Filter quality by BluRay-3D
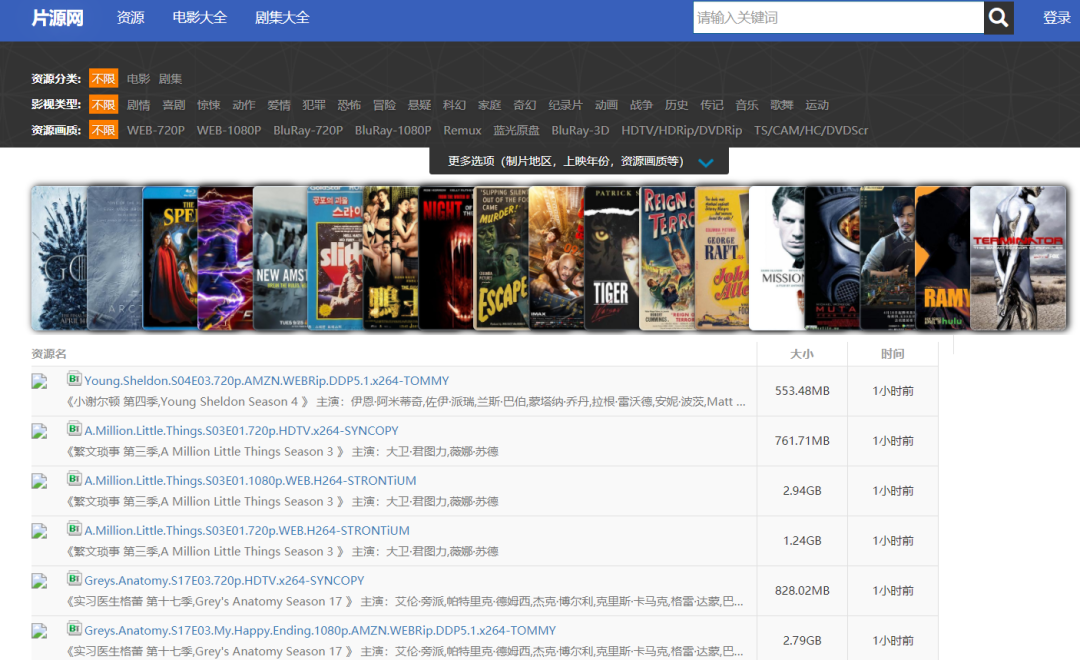Screen dimensions: 1080x660 pos(580,130)
